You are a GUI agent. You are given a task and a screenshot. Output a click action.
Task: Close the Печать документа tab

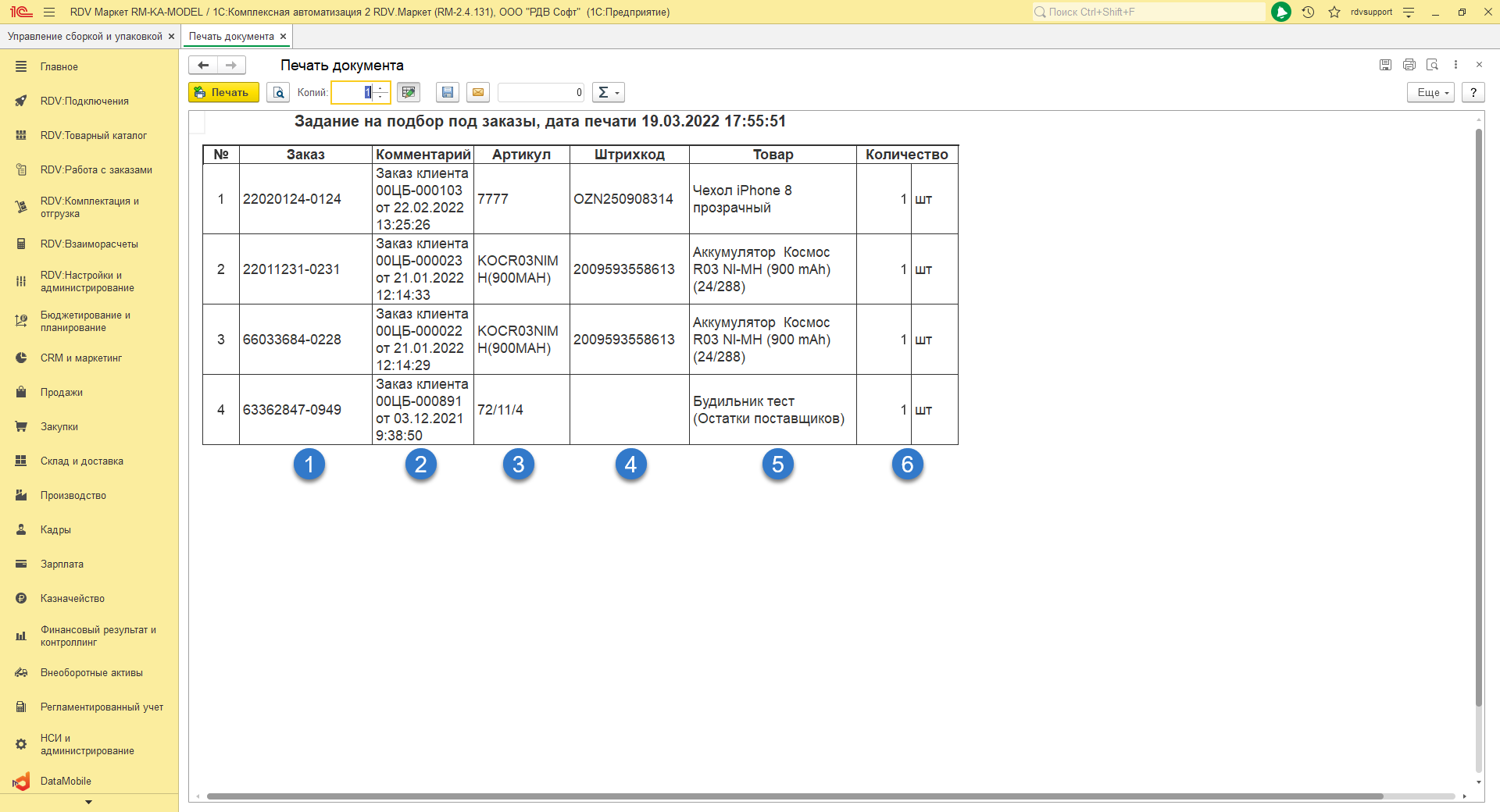(x=284, y=37)
